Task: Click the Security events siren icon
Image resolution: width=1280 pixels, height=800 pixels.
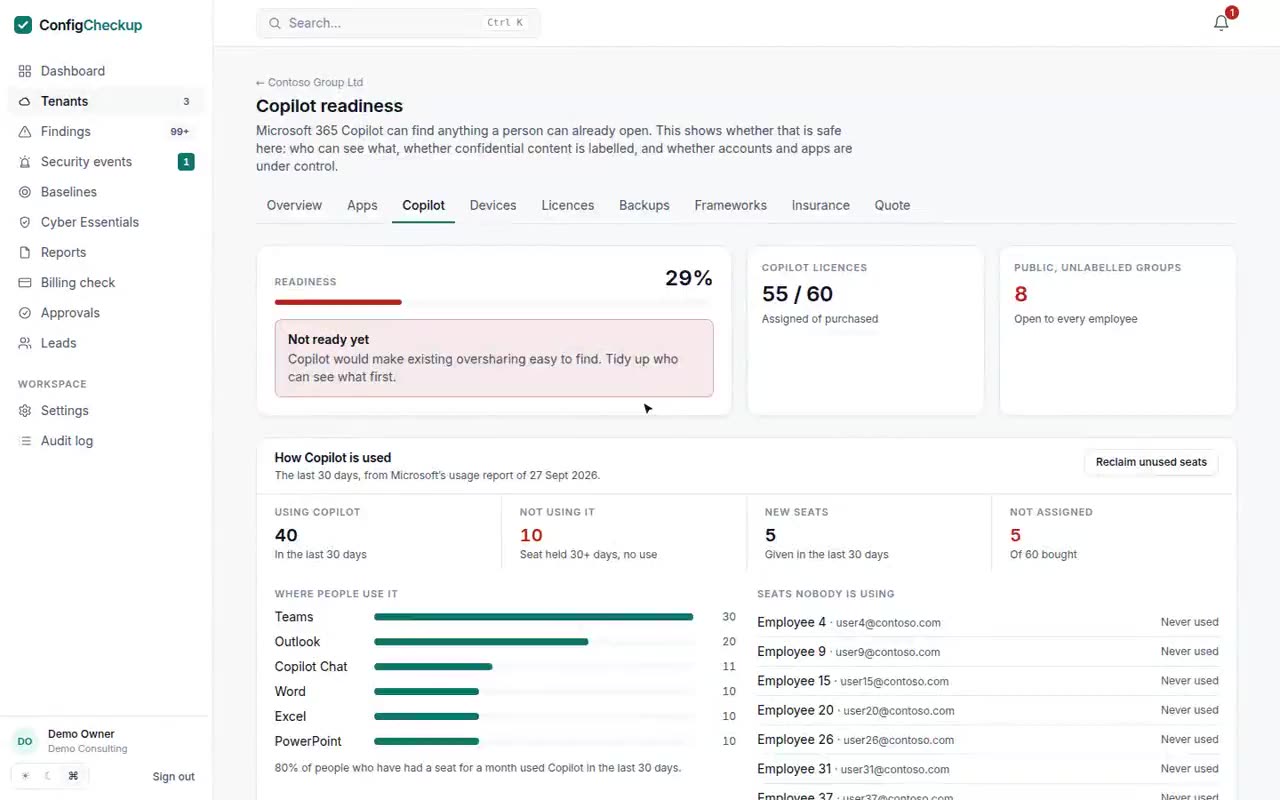Action: point(25,162)
